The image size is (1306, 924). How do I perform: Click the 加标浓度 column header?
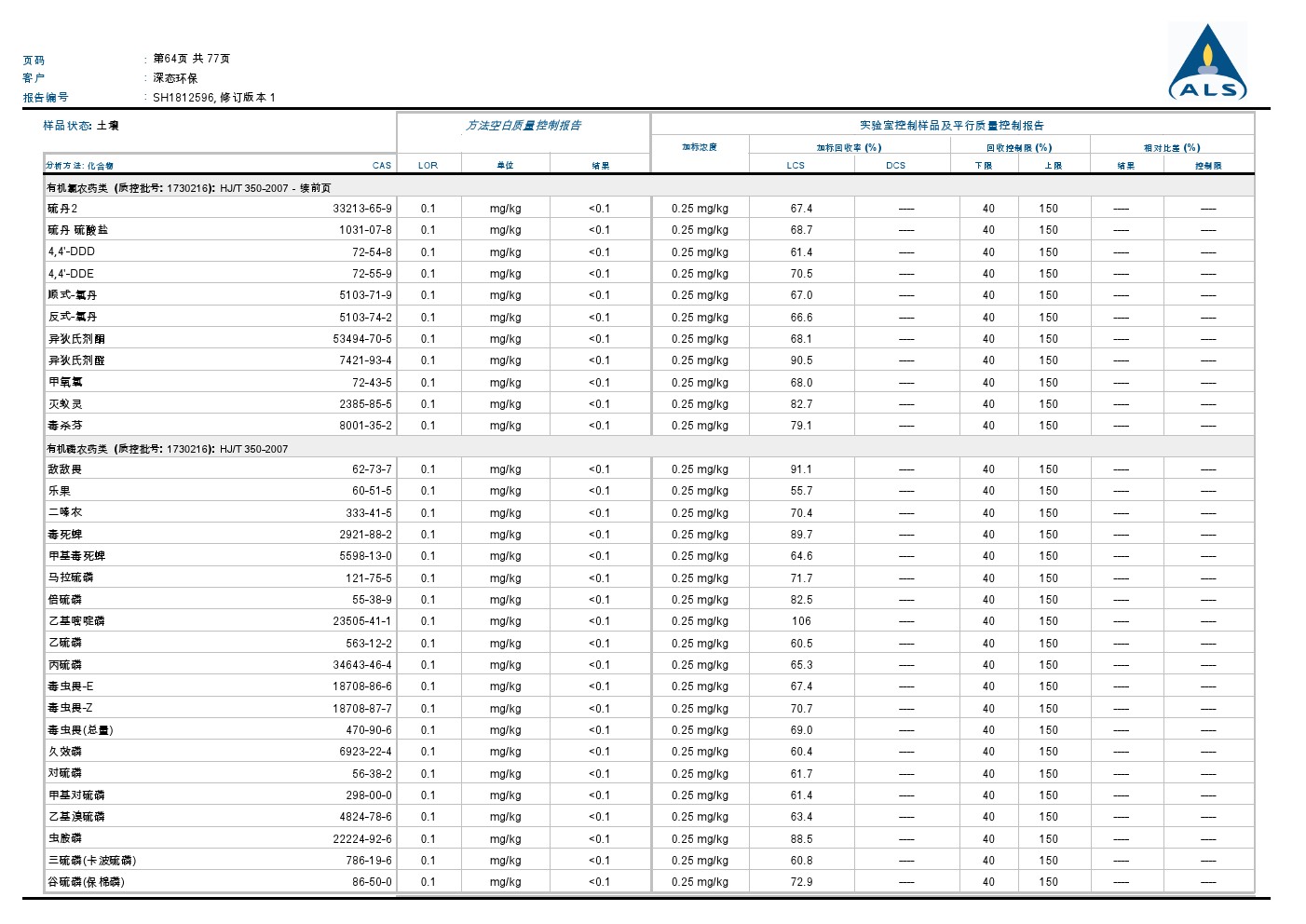(700, 147)
